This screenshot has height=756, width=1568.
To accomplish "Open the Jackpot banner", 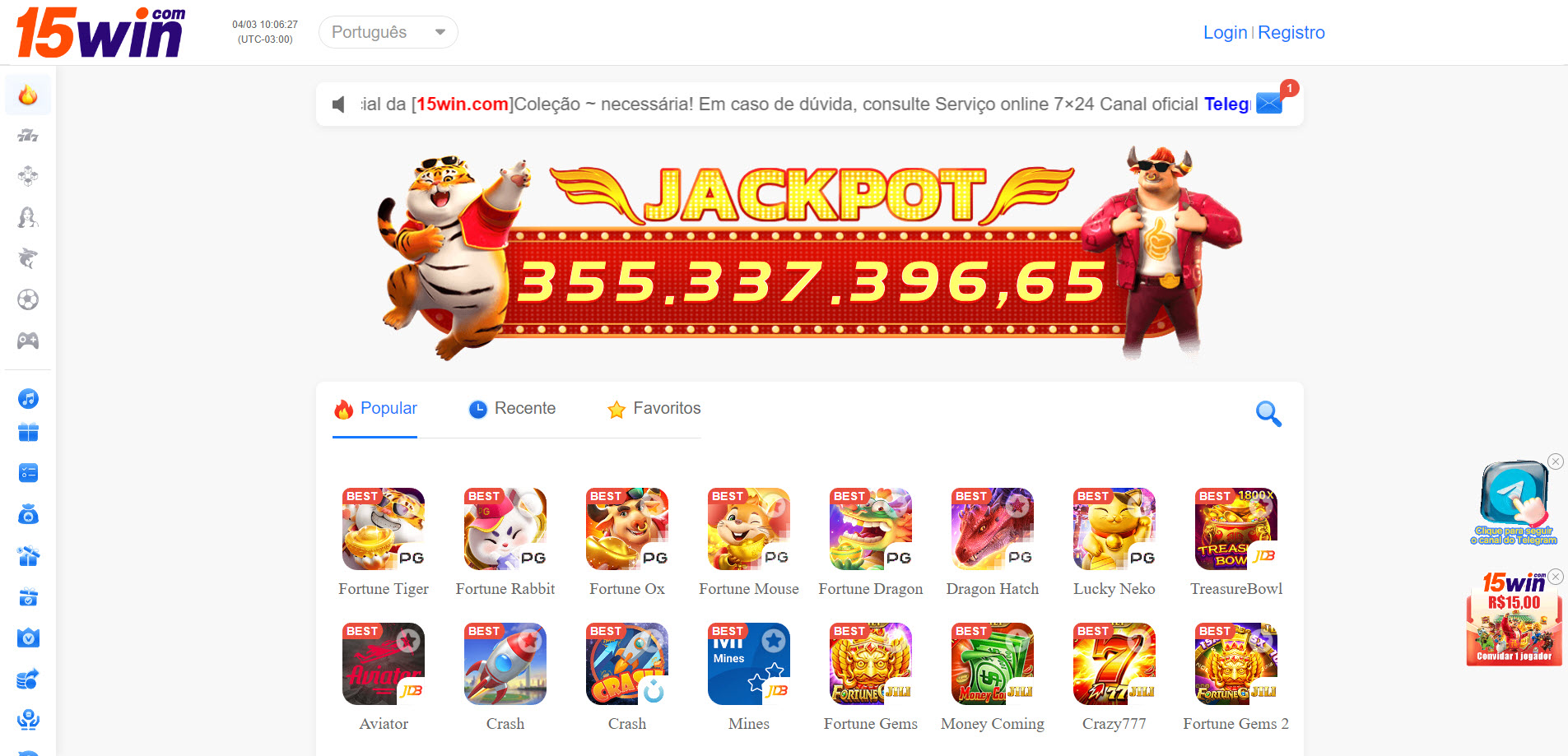I will (x=810, y=253).
